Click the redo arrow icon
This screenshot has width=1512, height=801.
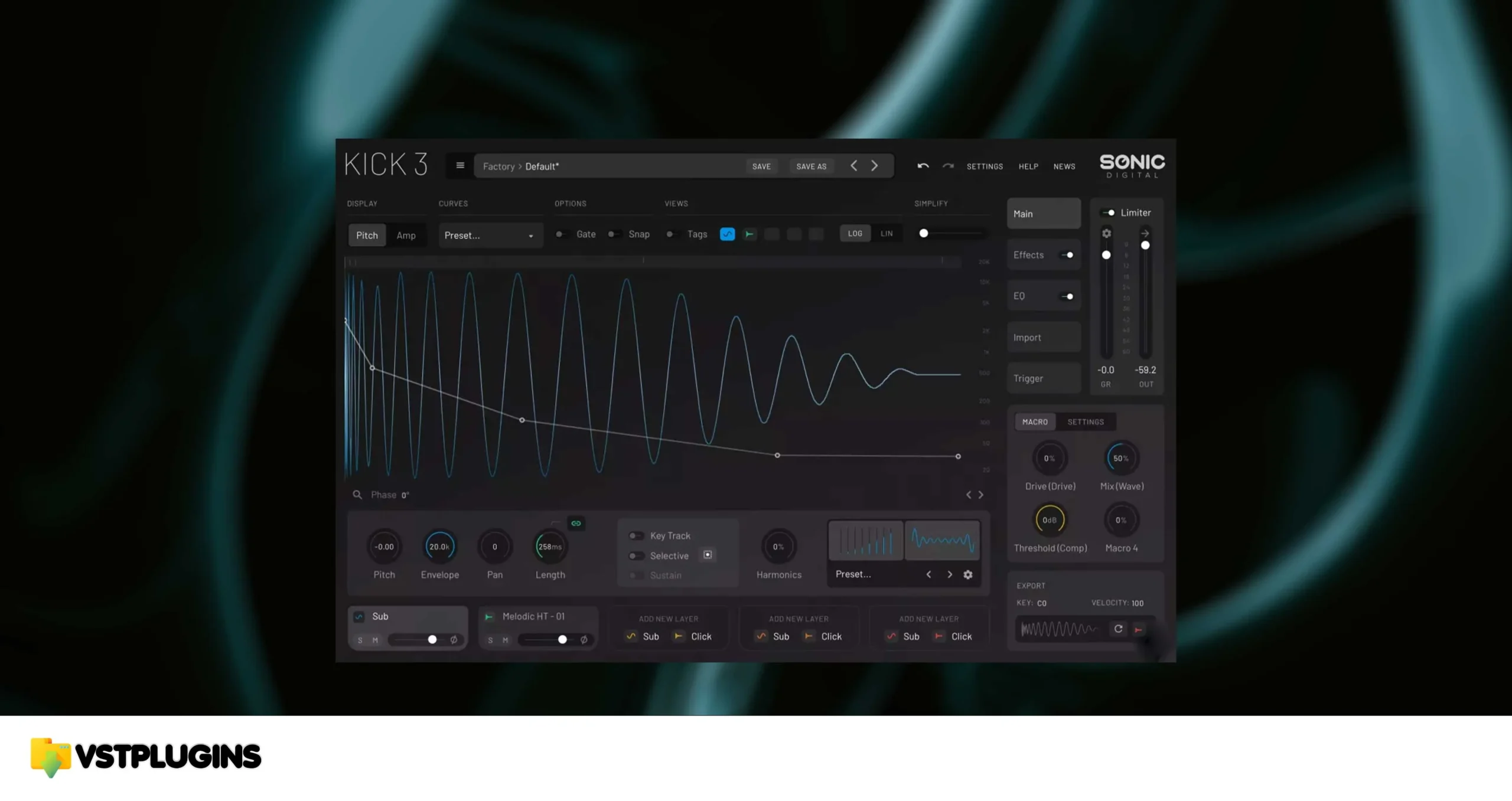[948, 166]
